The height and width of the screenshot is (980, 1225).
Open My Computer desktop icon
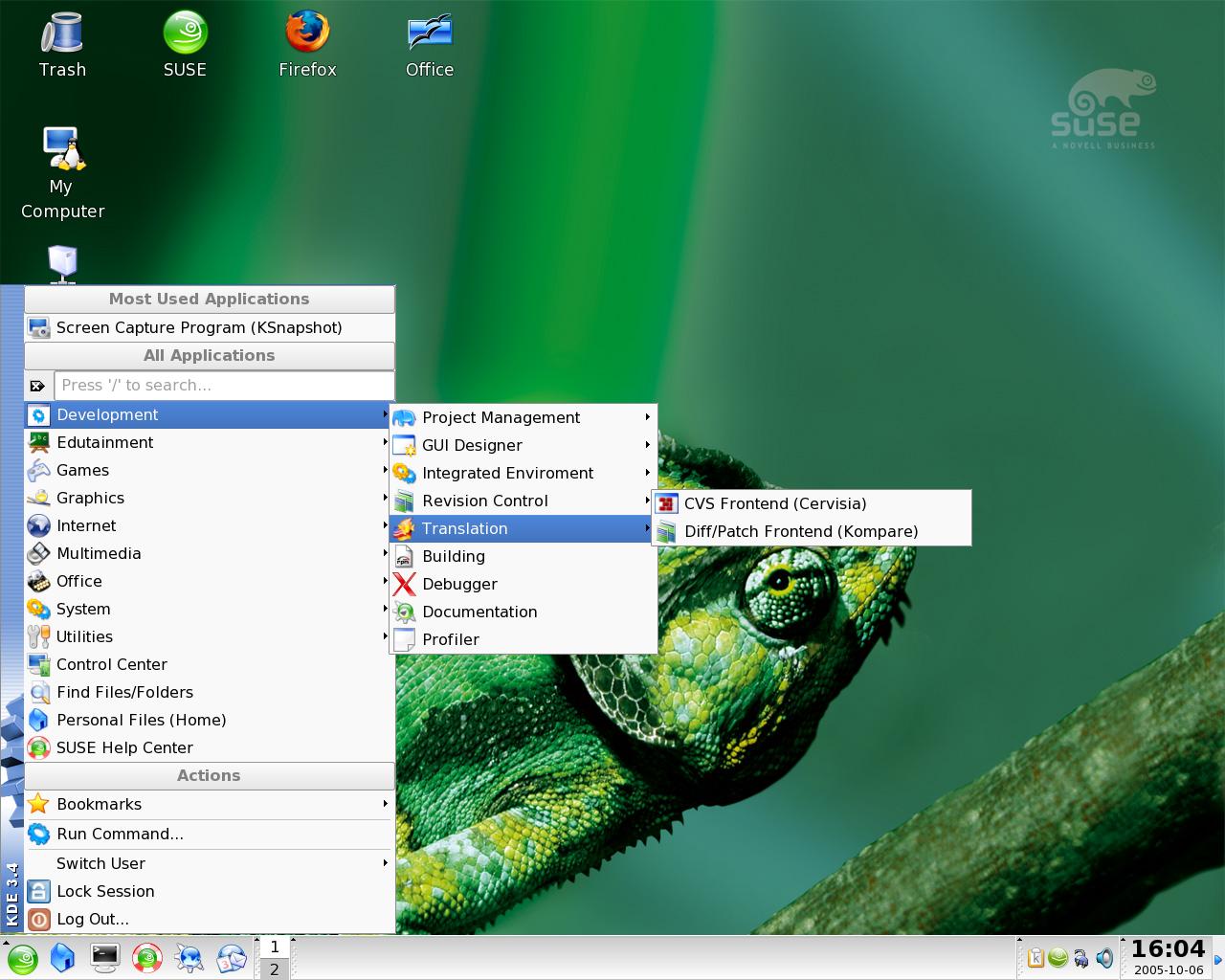pos(62,172)
